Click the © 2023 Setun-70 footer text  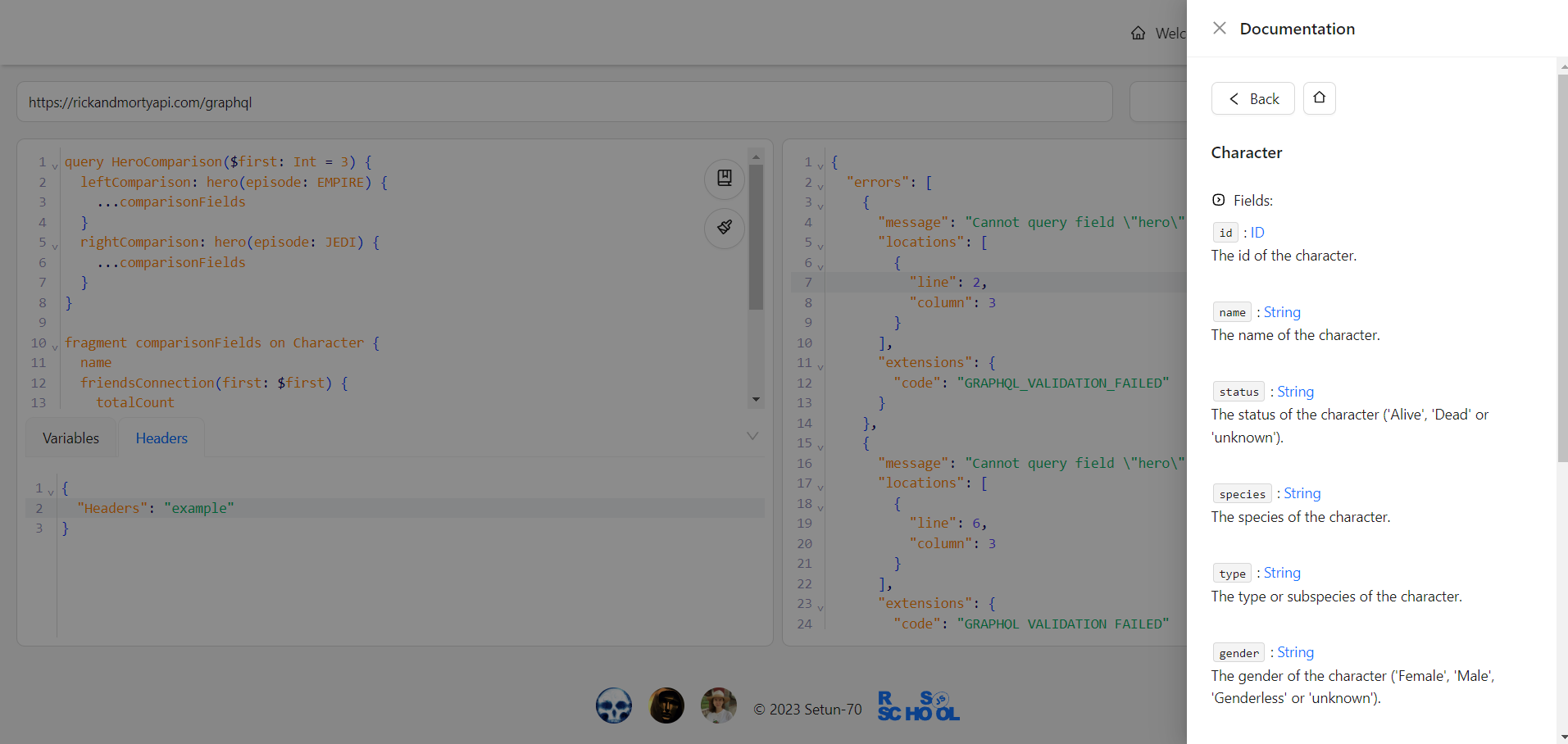pyautogui.click(x=807, y=709)
